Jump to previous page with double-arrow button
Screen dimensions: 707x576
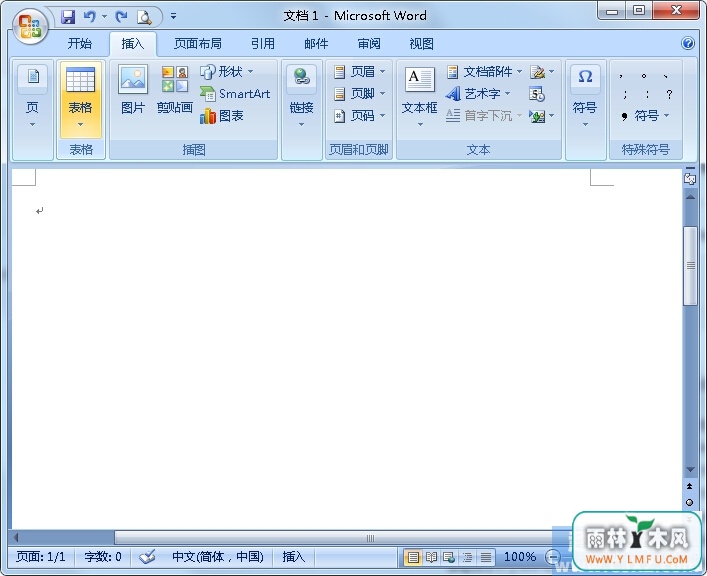(689, 486)
